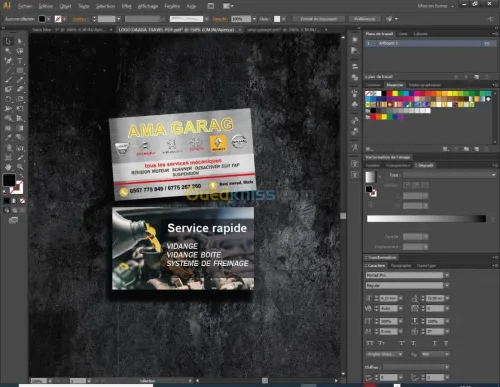
Task: Select the Lasso tool
Action: (x=20, y=51)
